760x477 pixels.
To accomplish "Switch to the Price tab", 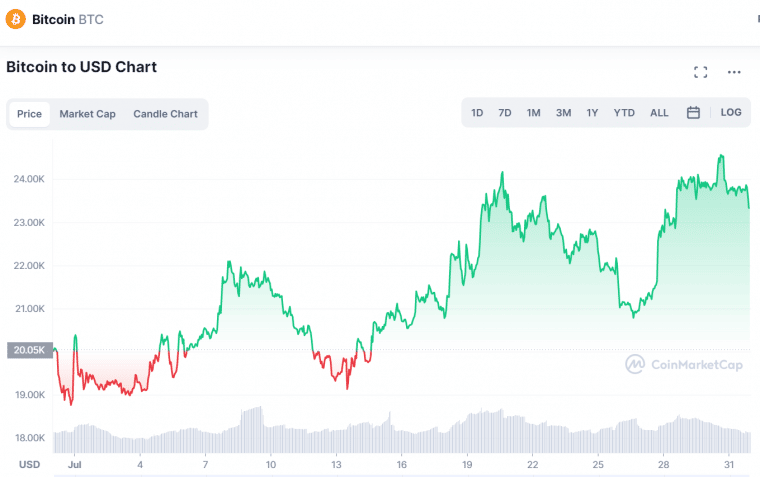I will click(x=30, y=114).
